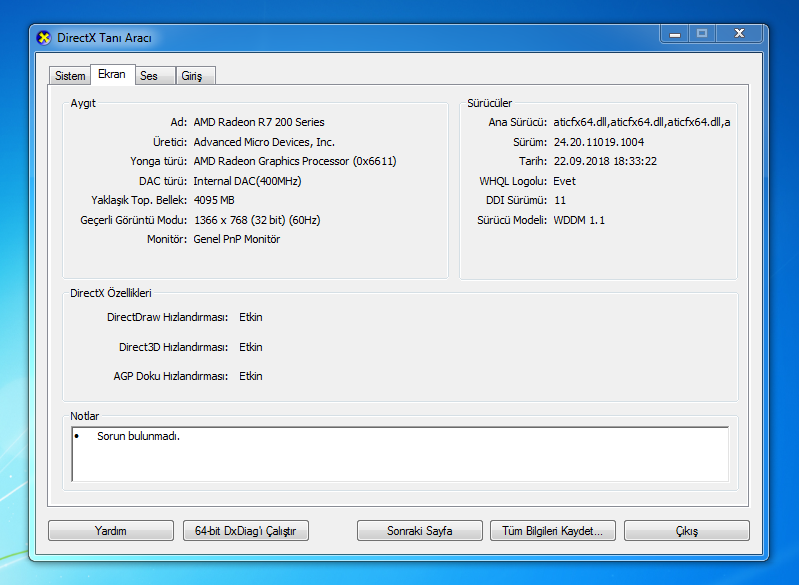Click the DirectX Özellikleri group heading
The image size is (799, 585).
pyautogui.click(x=111, y=293)
